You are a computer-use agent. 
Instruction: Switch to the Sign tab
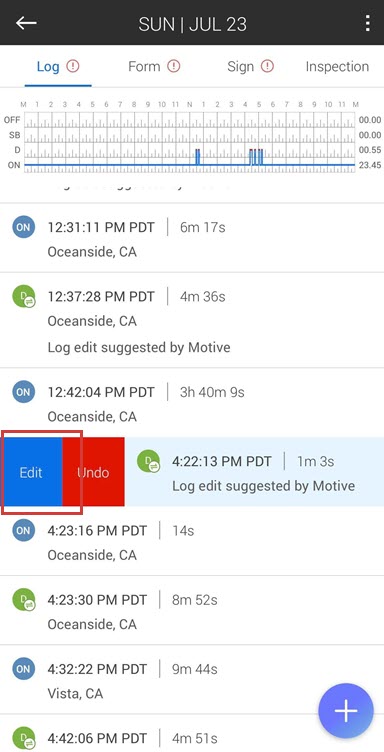(x=250, y=66)
